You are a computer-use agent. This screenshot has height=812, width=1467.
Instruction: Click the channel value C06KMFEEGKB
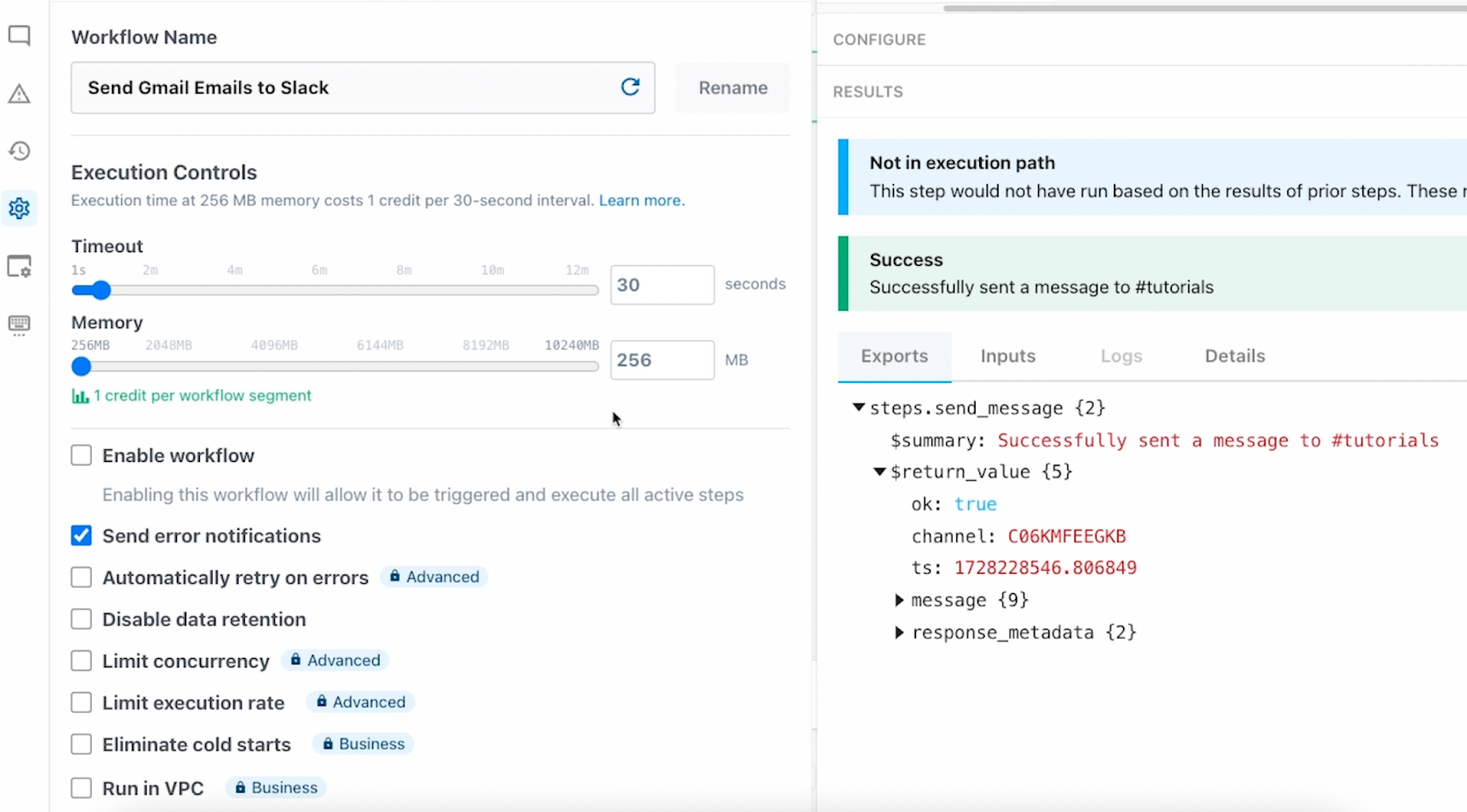[1066, 536]
